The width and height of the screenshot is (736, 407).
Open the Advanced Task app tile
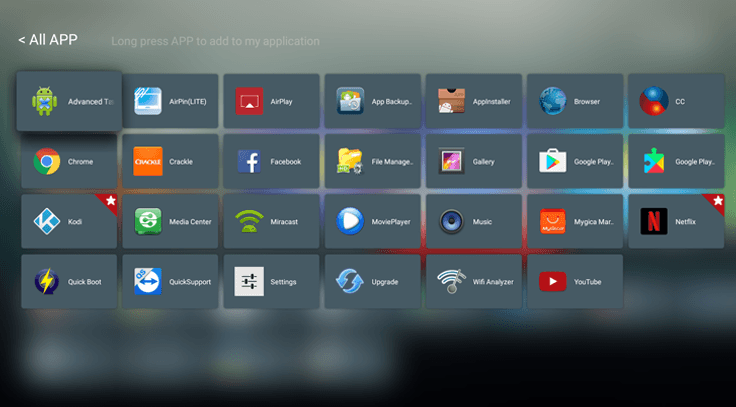[x=69, y=101]
